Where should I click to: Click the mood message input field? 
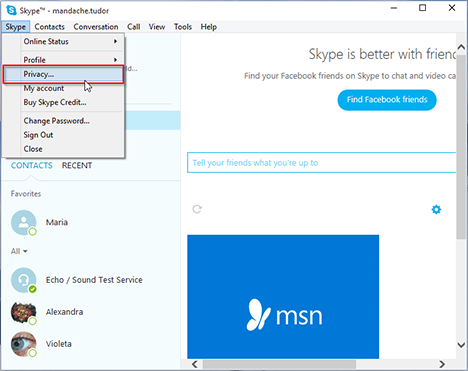click(x=321, y=163)
